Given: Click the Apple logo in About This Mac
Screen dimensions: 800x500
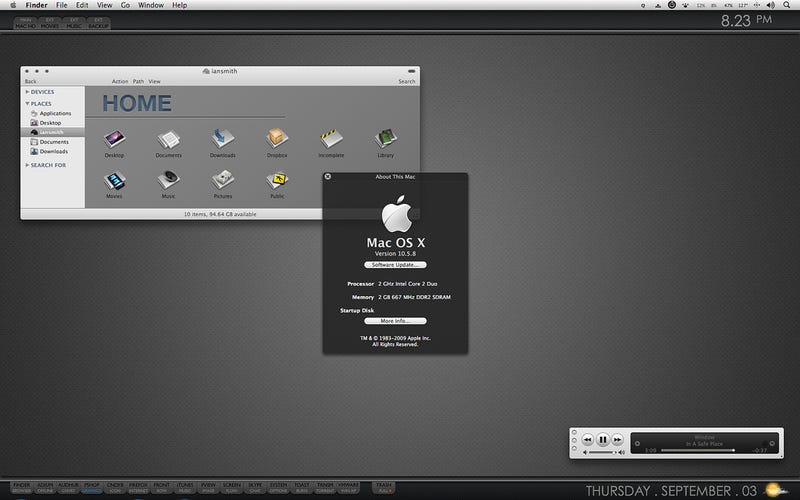Looking at the screenshot, I should tap(396, 214).
